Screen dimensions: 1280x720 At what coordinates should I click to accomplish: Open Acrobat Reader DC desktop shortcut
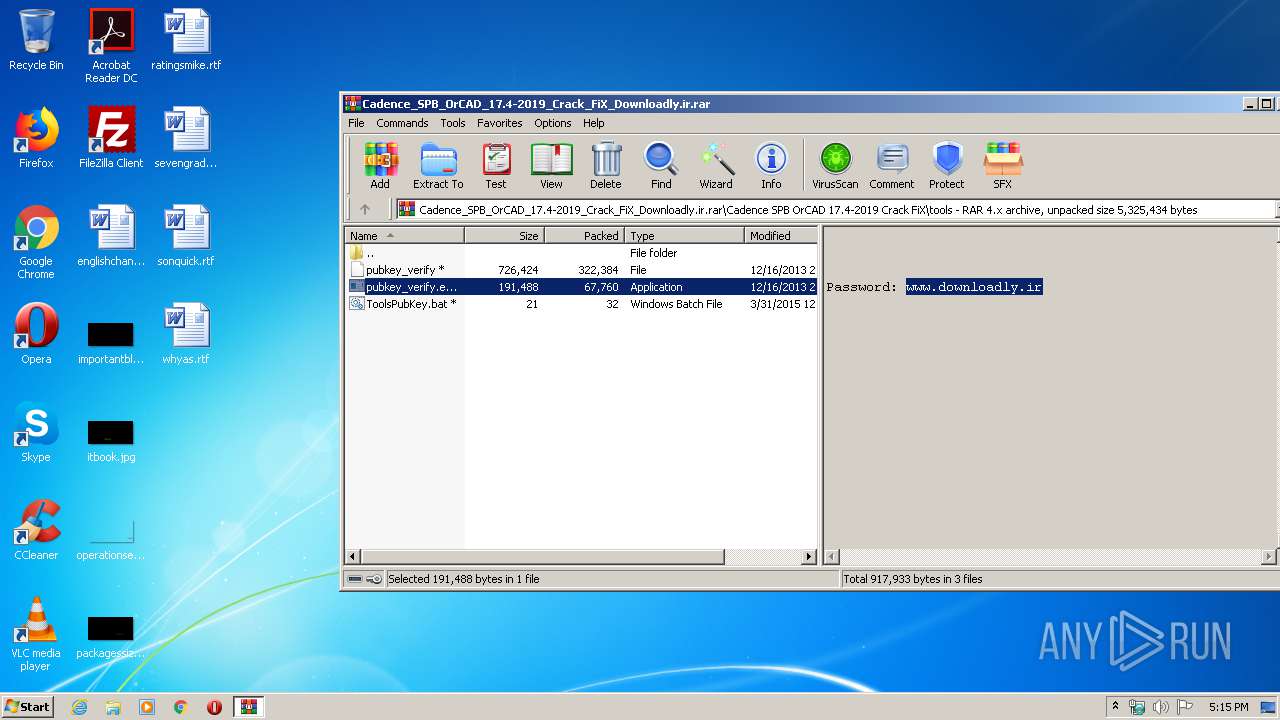tap(111, 46)
